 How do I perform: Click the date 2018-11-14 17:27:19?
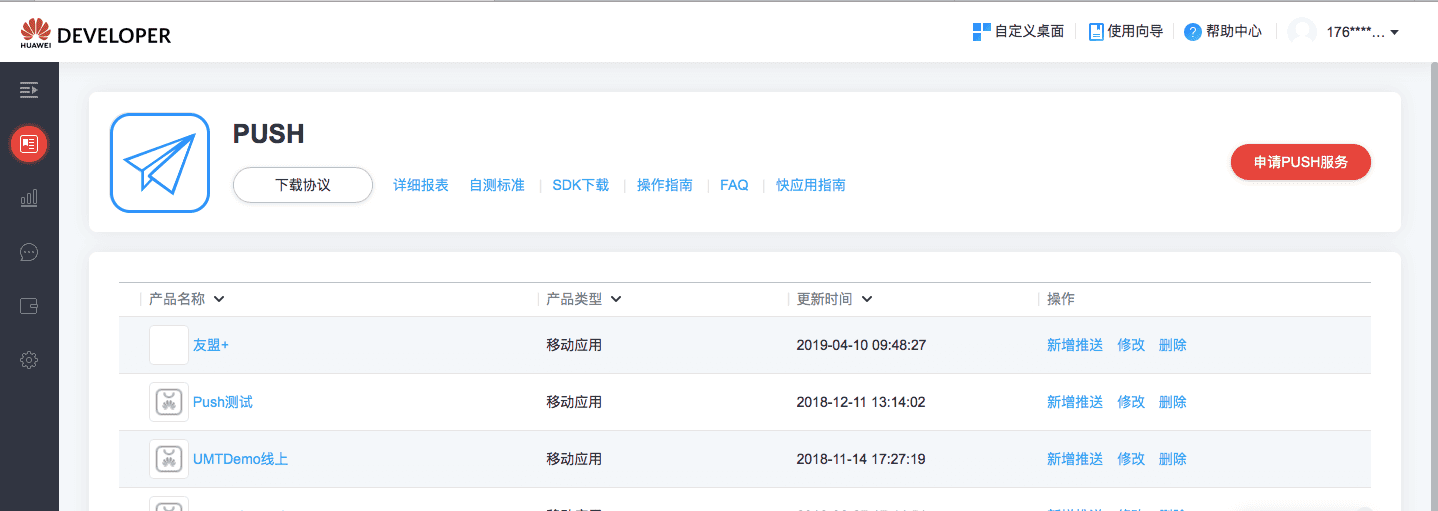click(861, 459)
